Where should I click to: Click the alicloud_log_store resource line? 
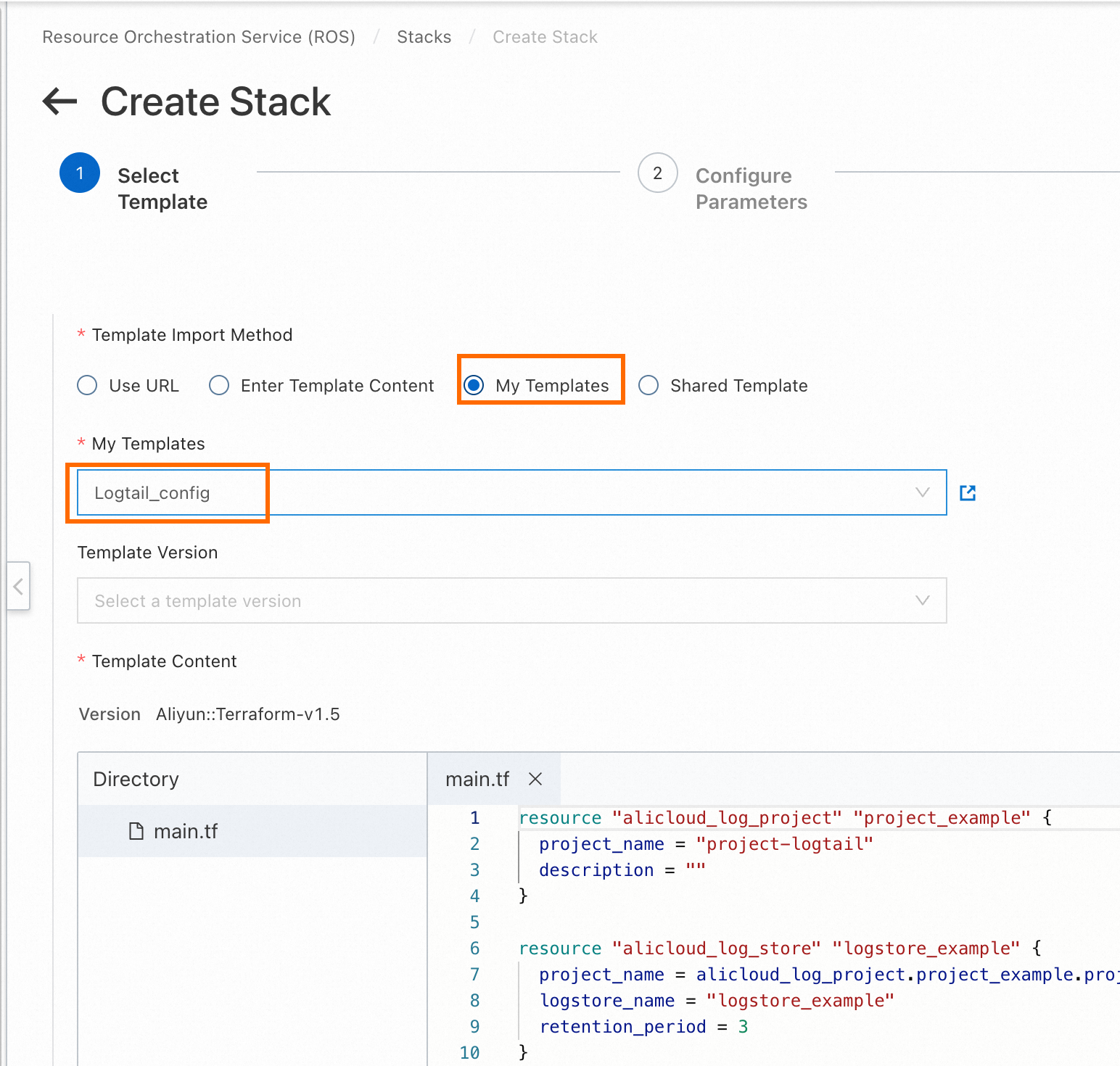[x=781, y=949]
